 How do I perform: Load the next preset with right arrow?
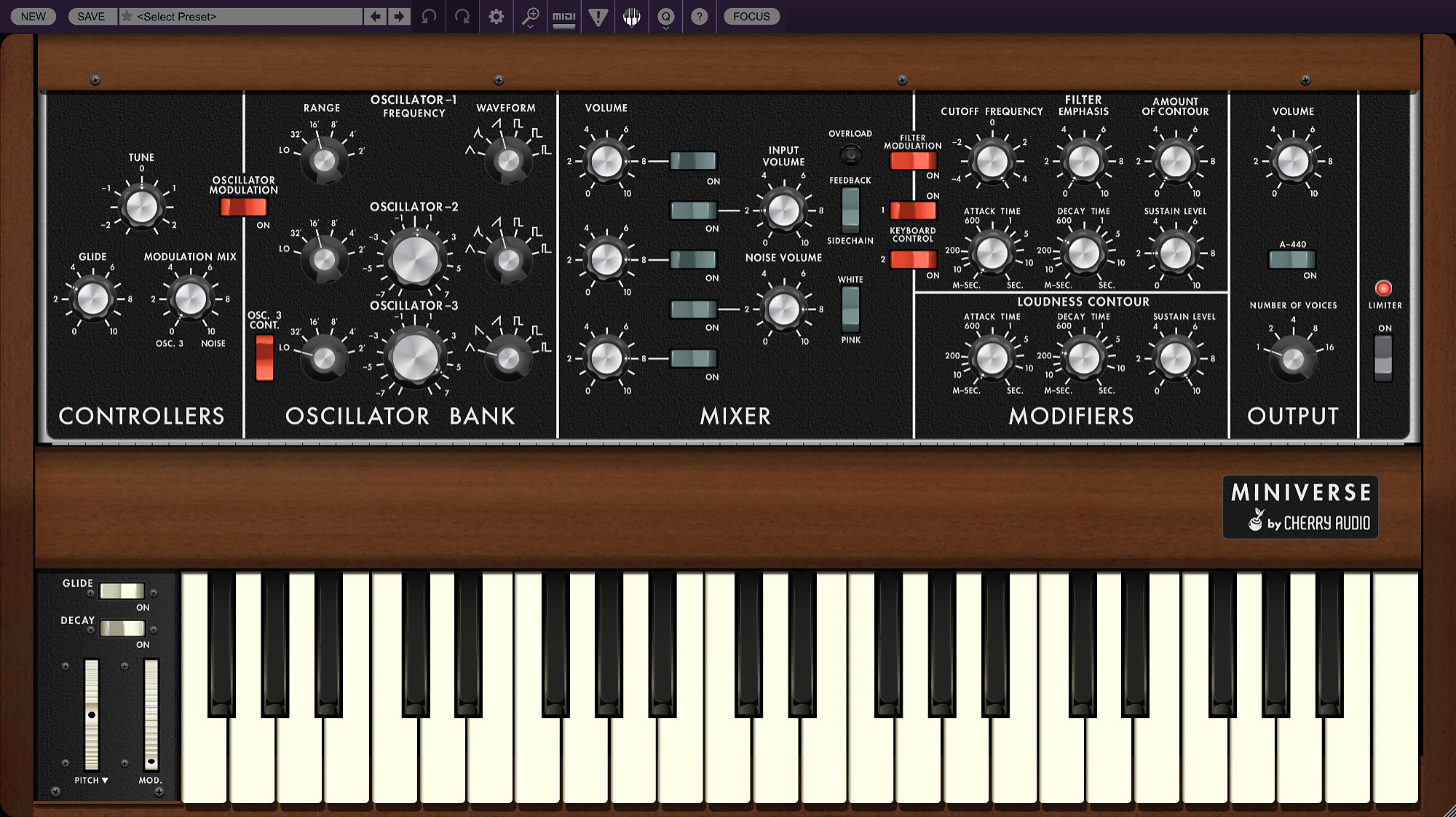pyautogui.click(x=399, y=16)
